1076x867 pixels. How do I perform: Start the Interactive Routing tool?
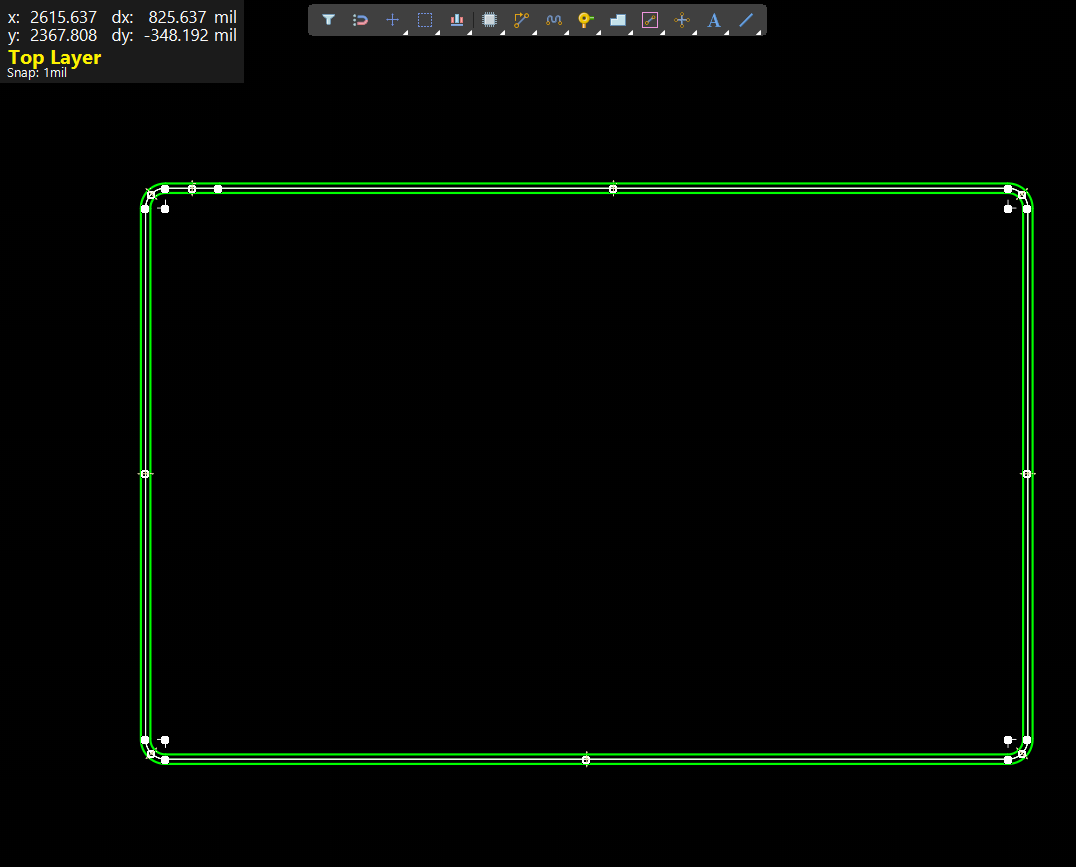pyautogui.click(x=521, y=20)
